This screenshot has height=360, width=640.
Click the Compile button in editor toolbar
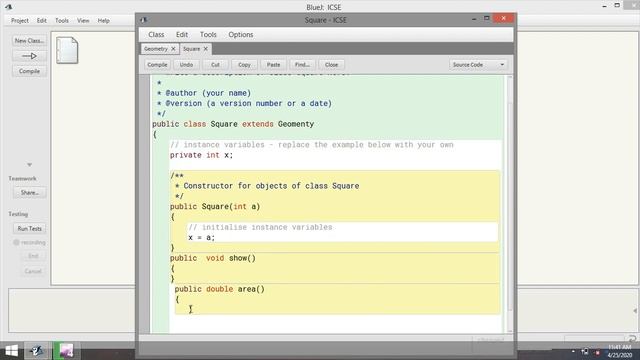click(x=157, y=64)
